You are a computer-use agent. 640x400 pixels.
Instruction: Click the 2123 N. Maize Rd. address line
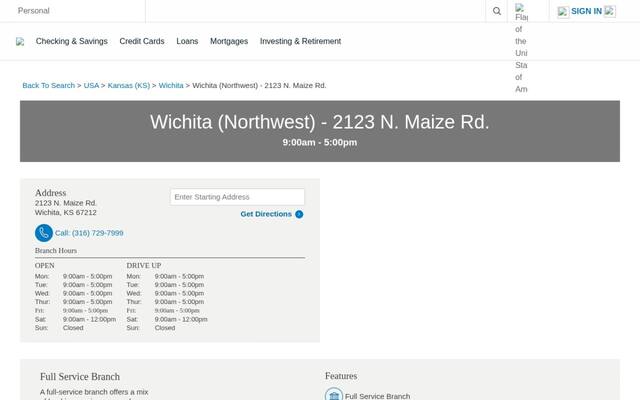coord(66,203)
